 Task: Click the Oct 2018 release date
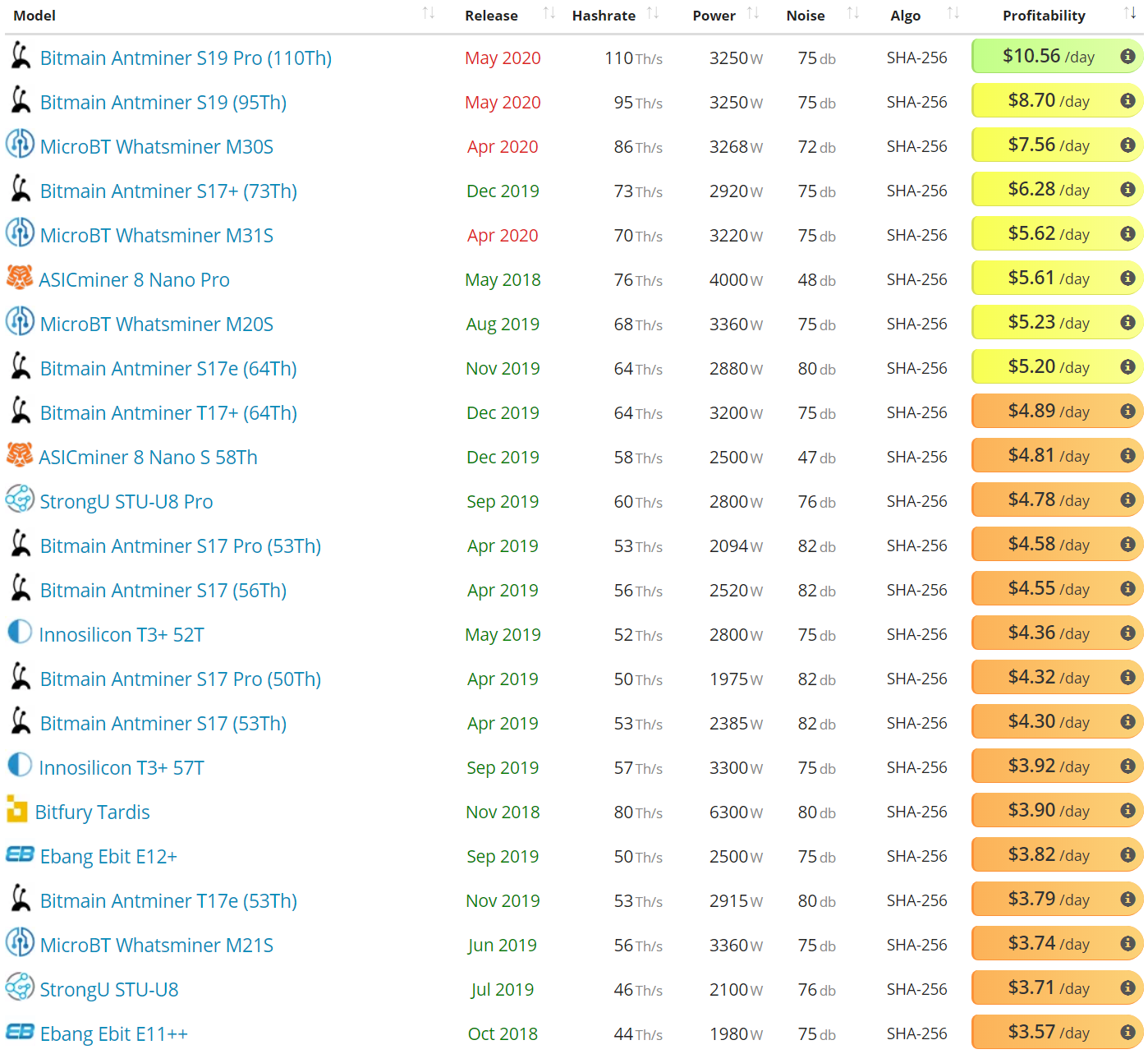[503, 1034]
